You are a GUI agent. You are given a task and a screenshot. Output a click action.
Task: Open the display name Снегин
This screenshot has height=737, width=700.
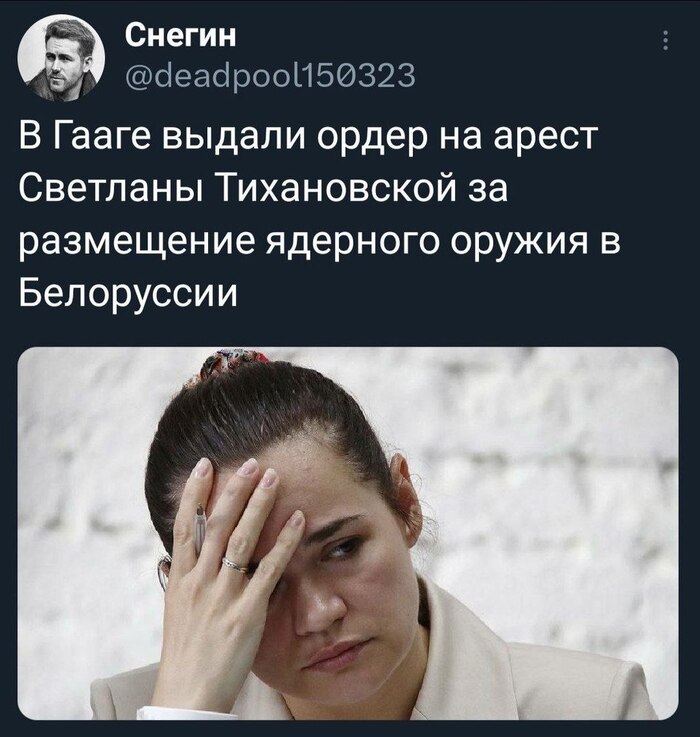[181, 34]
